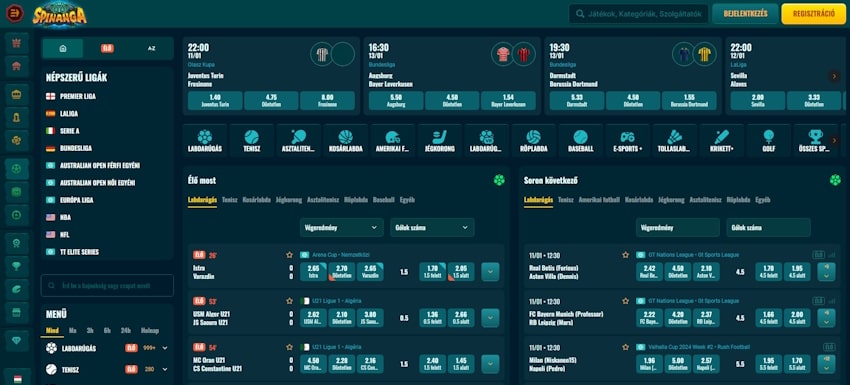
Task: Open the trophy icon in the left sidebar
Action: (16, 266)
